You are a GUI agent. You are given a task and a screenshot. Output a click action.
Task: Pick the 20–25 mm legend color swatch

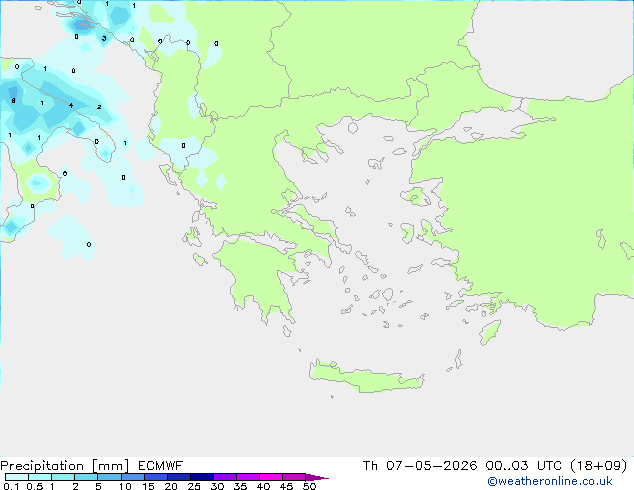point(179,477)
